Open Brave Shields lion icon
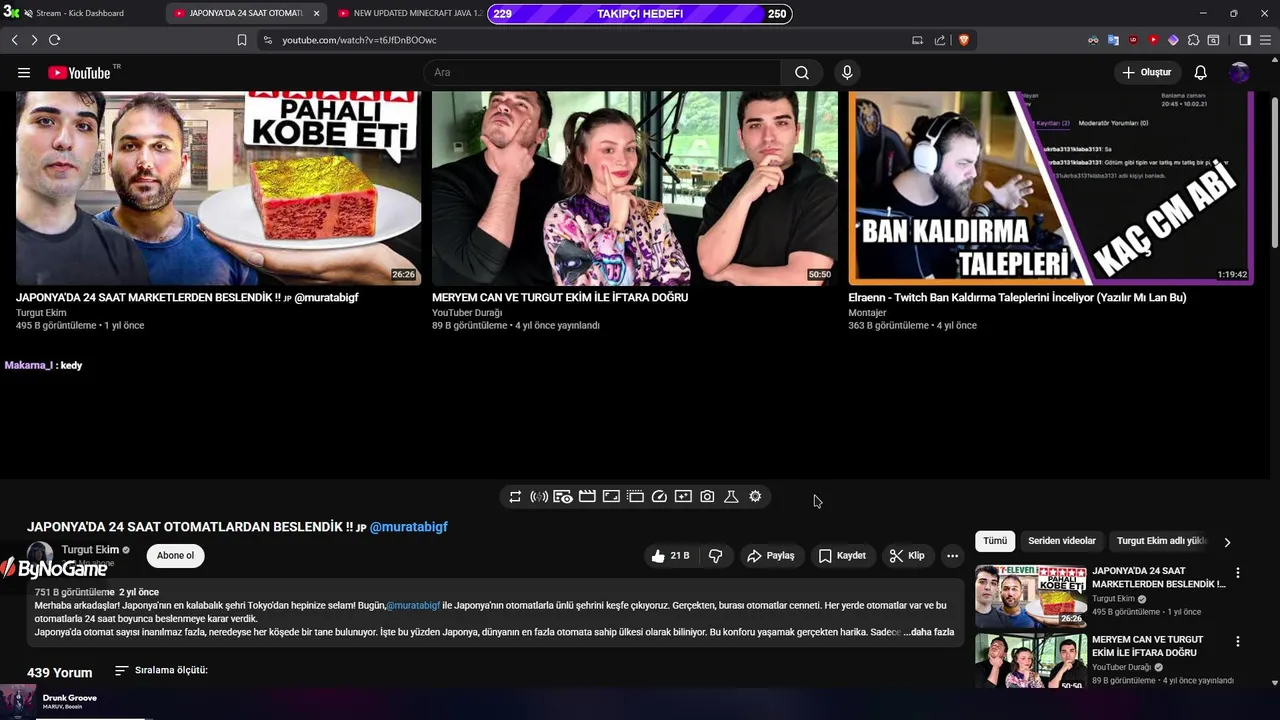Viewport: 1280px width, 720px height. pos(964,40)
